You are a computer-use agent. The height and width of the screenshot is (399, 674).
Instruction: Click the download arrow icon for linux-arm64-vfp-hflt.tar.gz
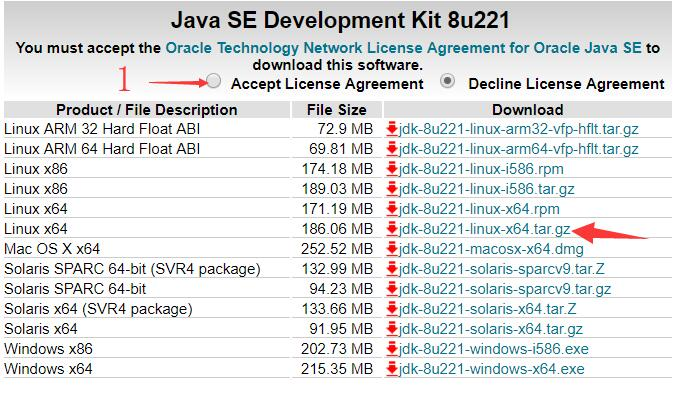click(x=392, y=149)
